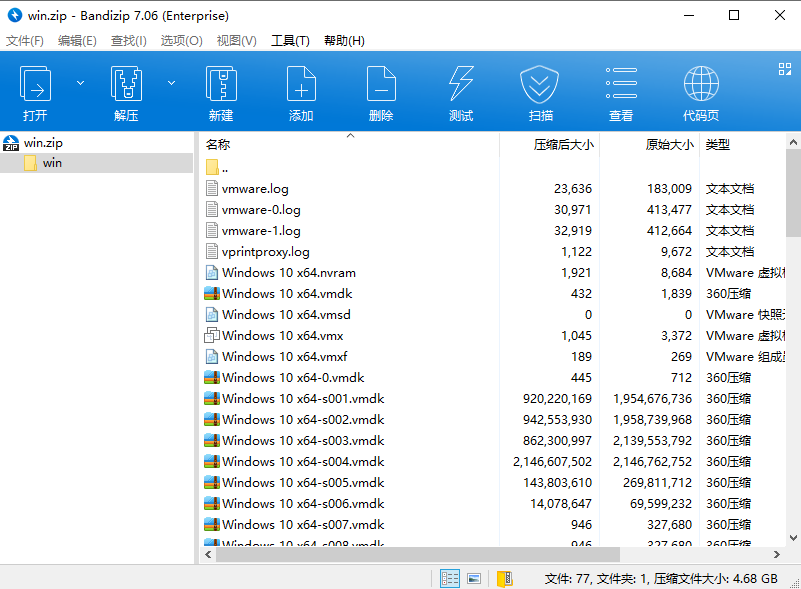Click the toolbar customize grid icon
Image resolution: width=801 pixels, height=589 pixels.
click(x=785, y=69)
